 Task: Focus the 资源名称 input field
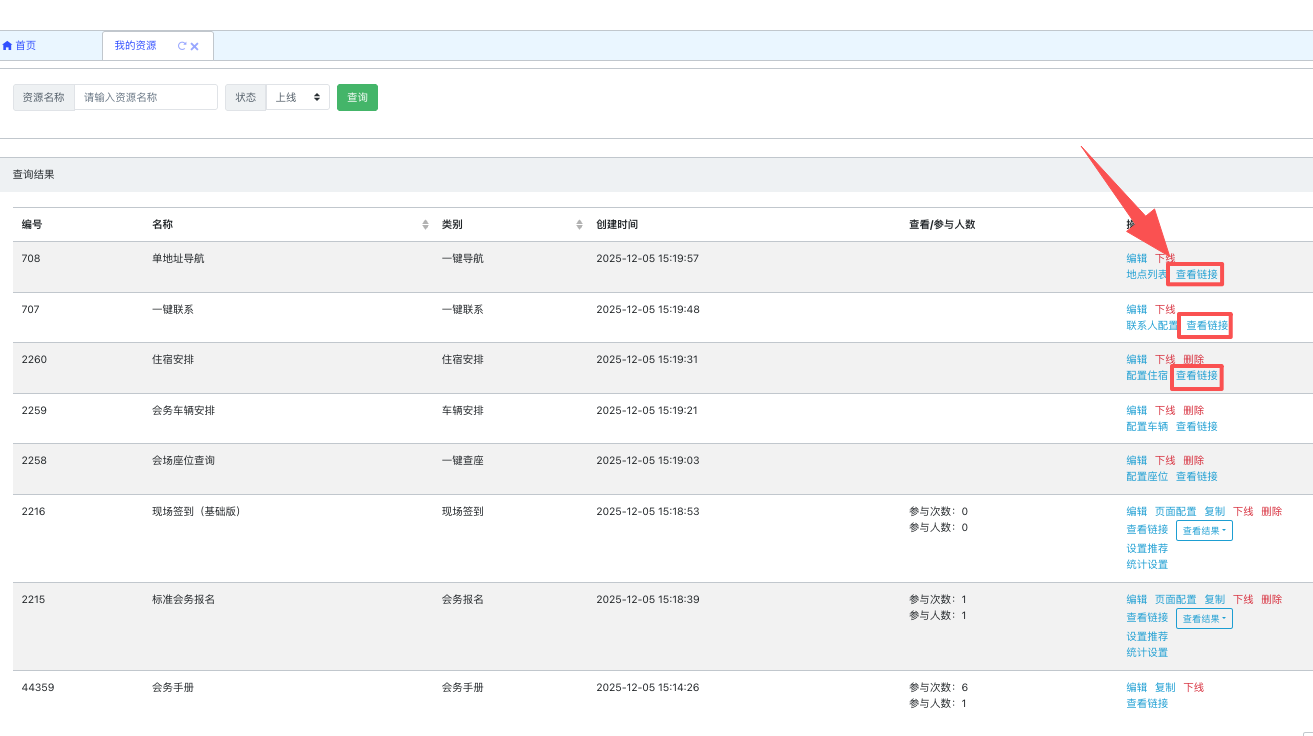pyautogui.click(x=146, y=97)
